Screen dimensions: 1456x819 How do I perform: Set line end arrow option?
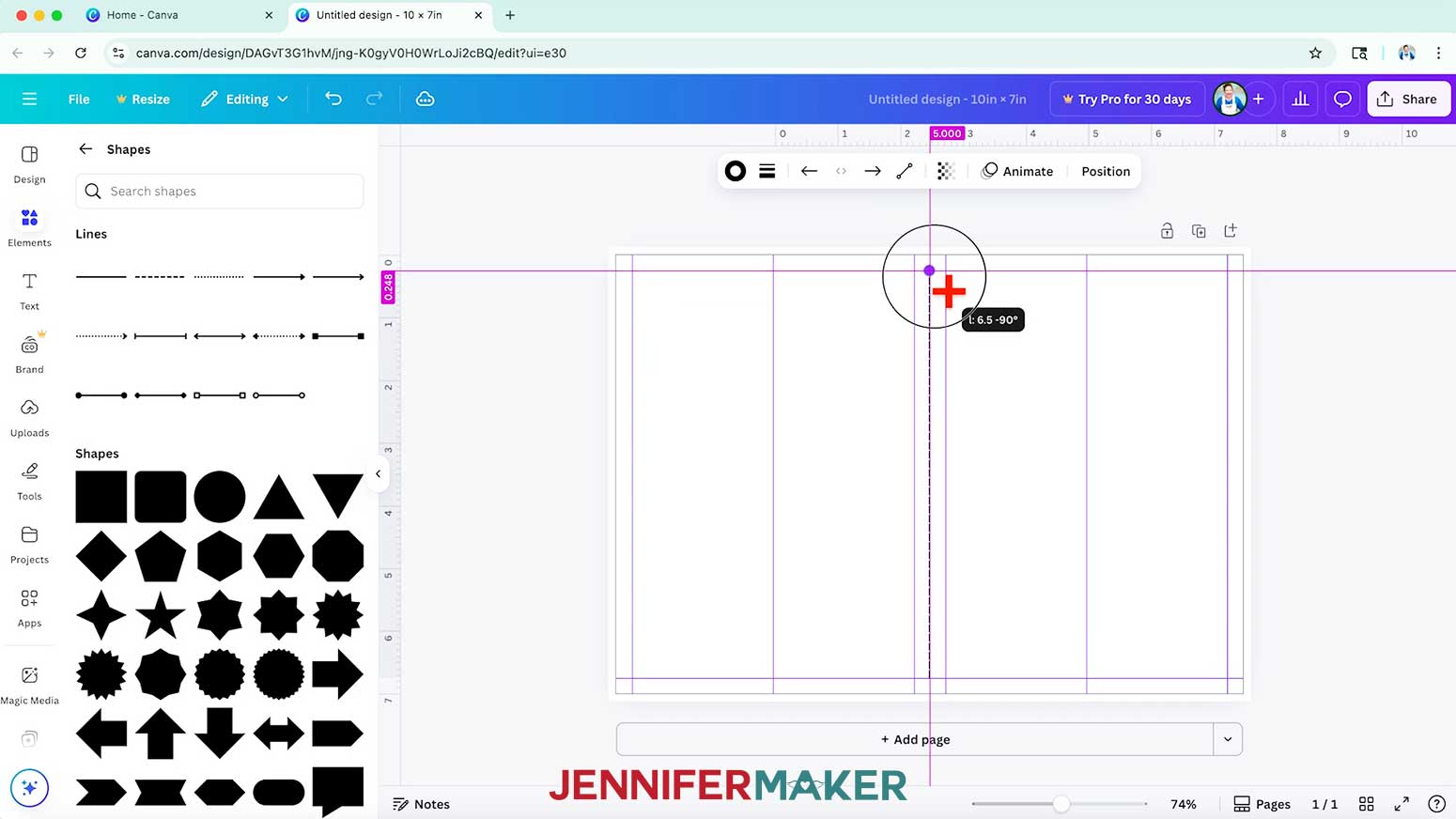pyautogui.click(x=873, y=171)
